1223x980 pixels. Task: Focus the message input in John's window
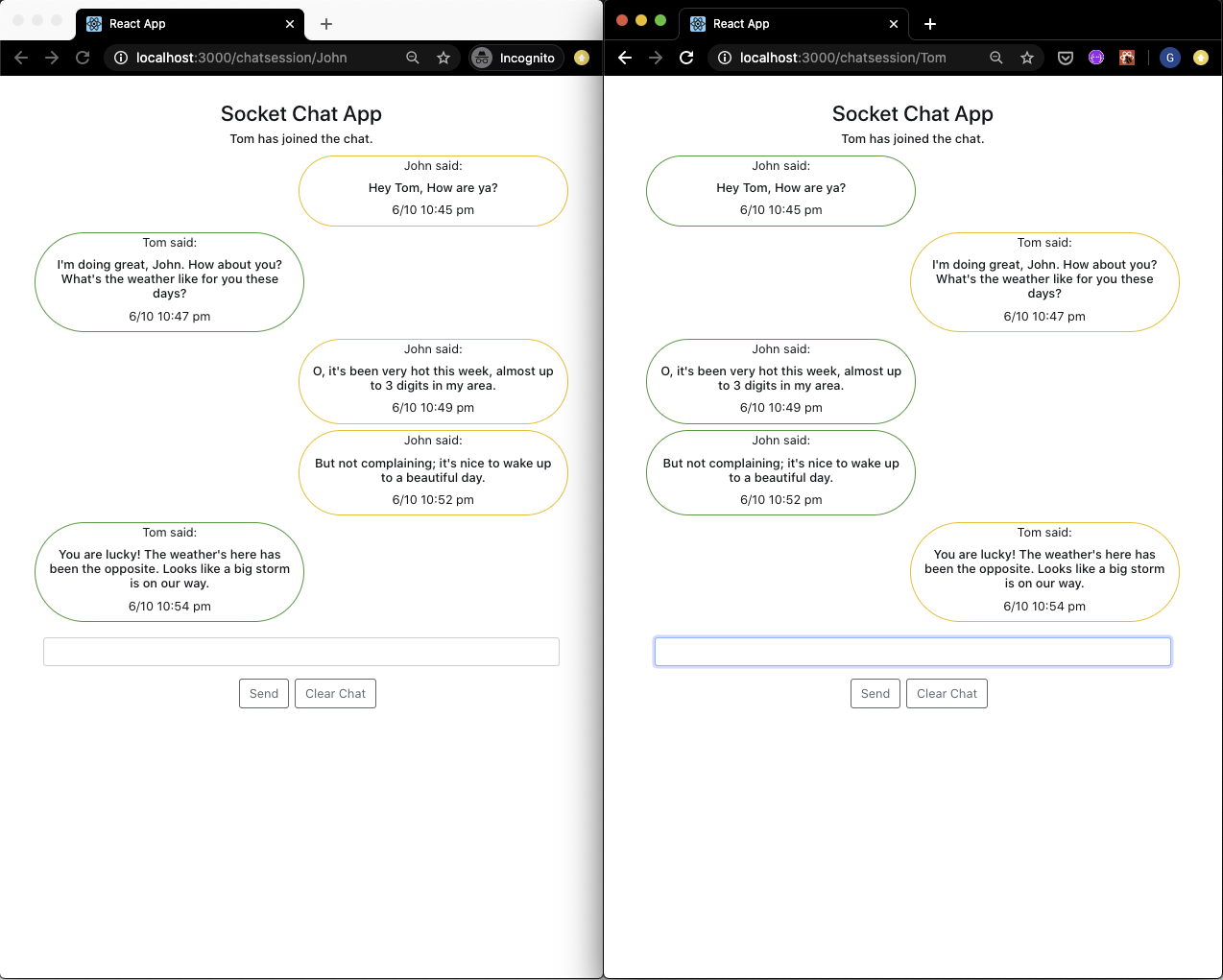pos(301,652)
